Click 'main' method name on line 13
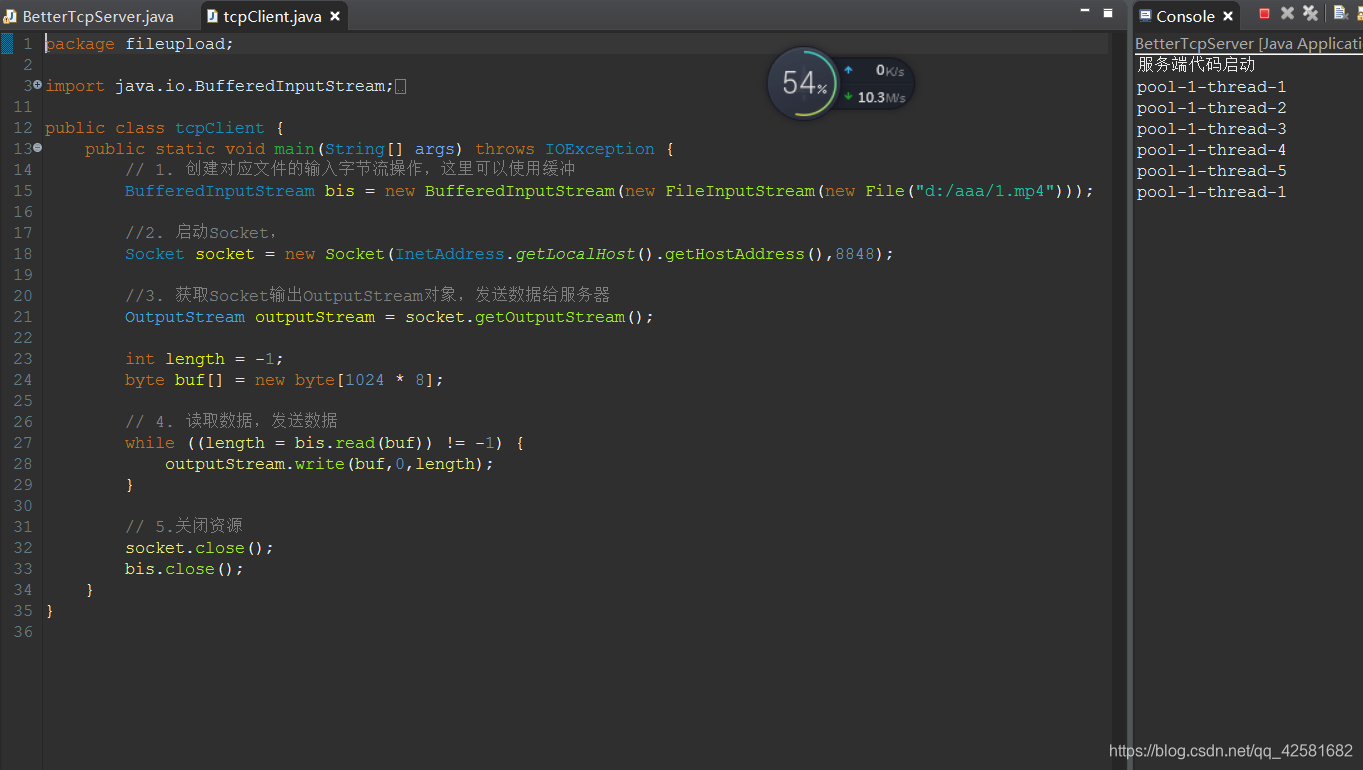1363x770 pixels. coord(295,149)
